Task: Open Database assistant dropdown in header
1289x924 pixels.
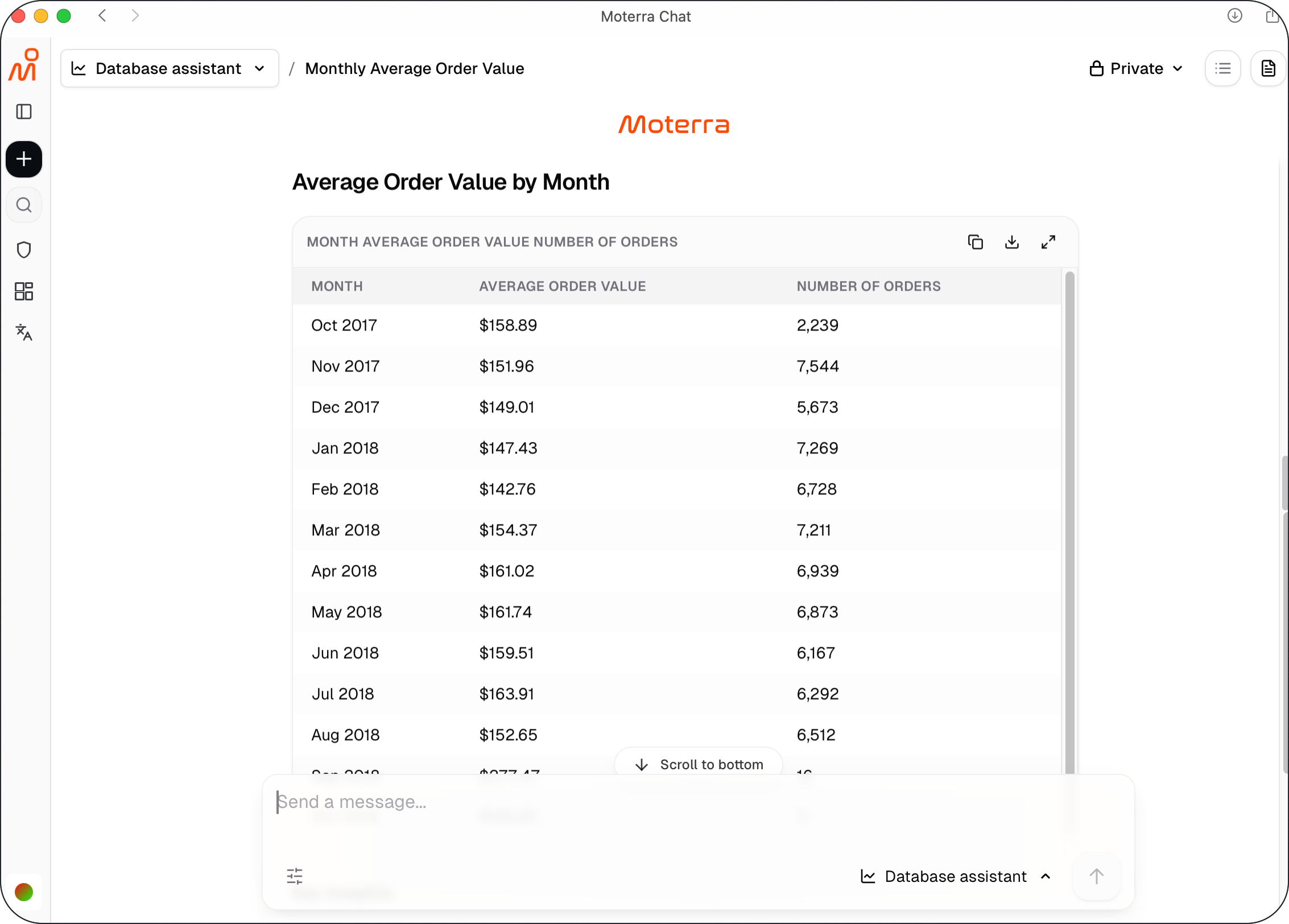Action: tap(170, 68)
